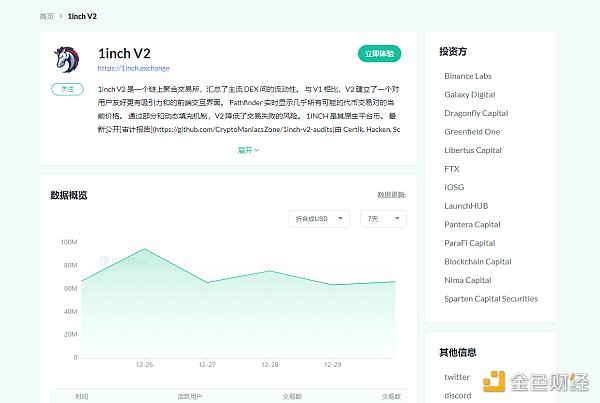
Task: Open the Dragonfly Capital investor entry
Action: (x=476, y=113)
